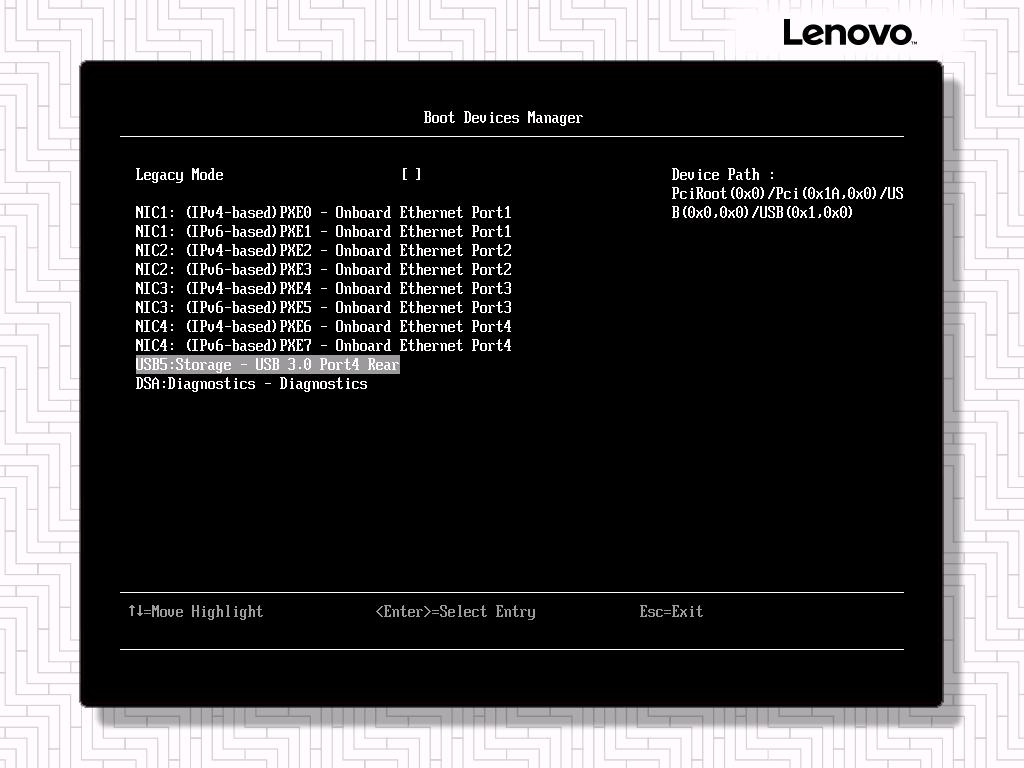
Task: Click the Lenovo logo
Action: (x=848, y=33)
